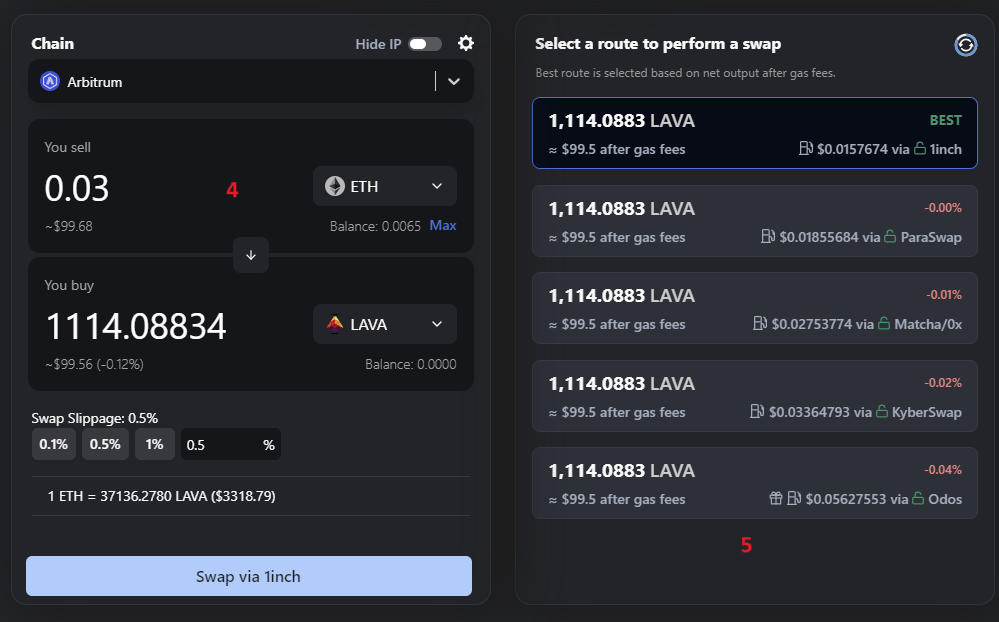Select the KyberSwap route
This screenshot has width=999, height=622.
(x=754, y=396)
